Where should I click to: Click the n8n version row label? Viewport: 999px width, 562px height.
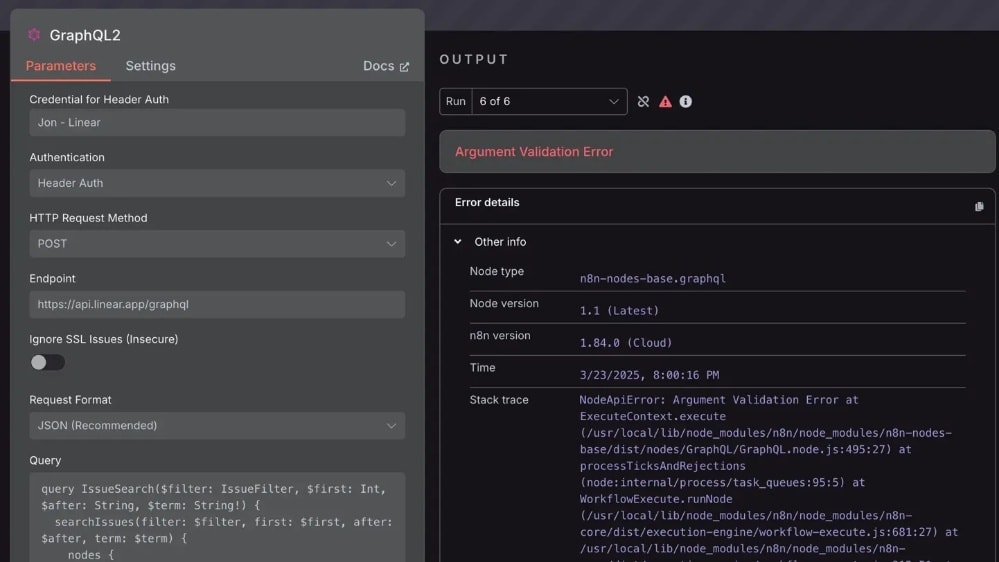pos(500,336)
